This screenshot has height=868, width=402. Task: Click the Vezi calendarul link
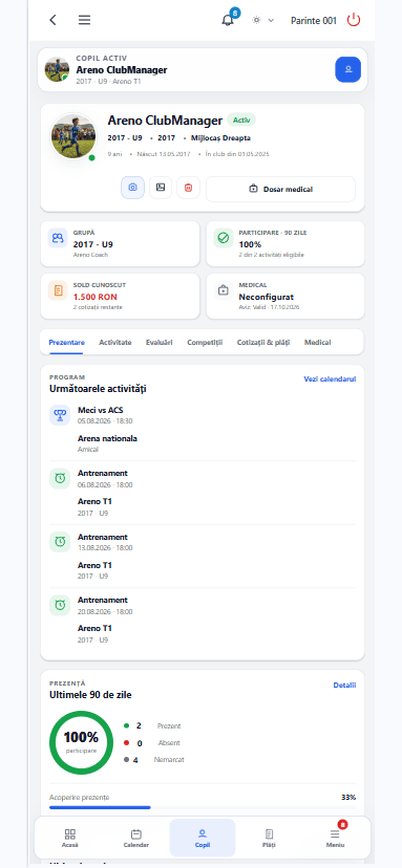[x=330, y=379]
